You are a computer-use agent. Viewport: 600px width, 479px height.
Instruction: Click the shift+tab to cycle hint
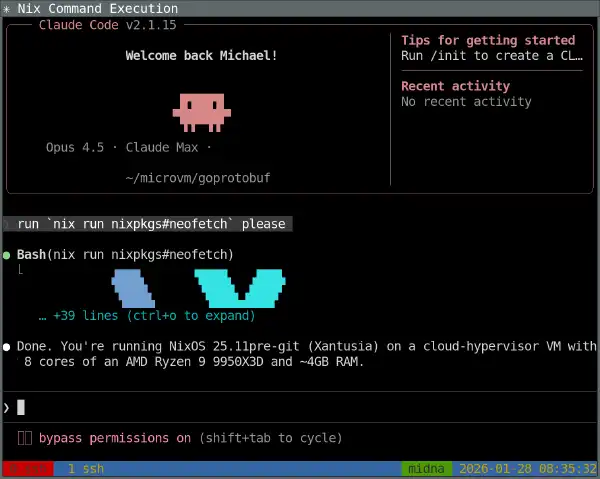pos(270,438)
